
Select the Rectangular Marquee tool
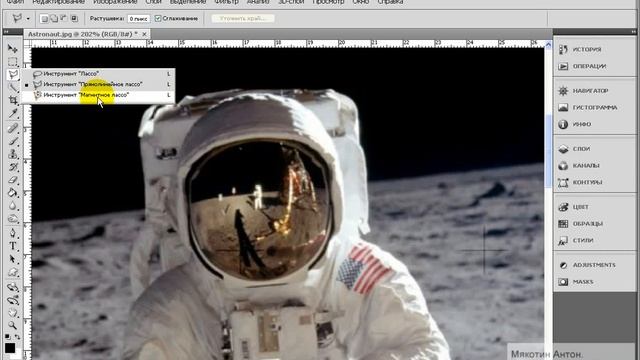click(13, 62)
